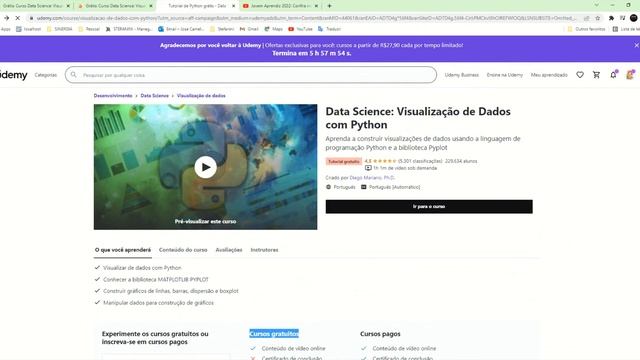Open the Lista de leitura panel
640x360 pixels.
[x=627, y=29]
